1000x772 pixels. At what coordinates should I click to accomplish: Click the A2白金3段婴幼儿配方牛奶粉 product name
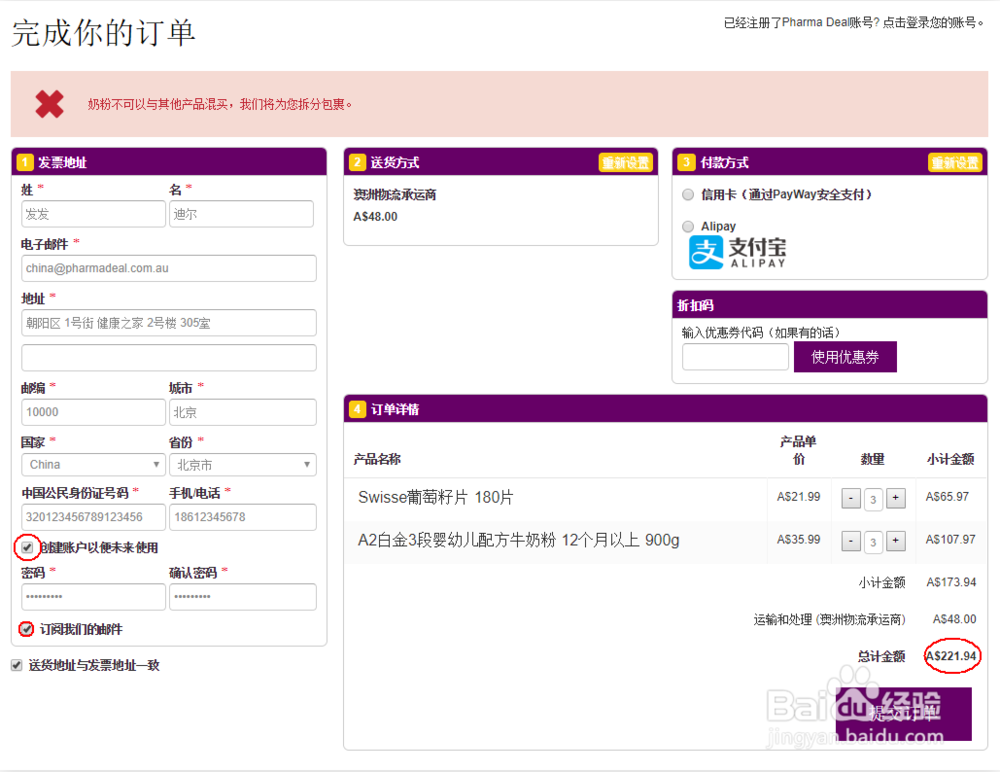tap(518, 540)
